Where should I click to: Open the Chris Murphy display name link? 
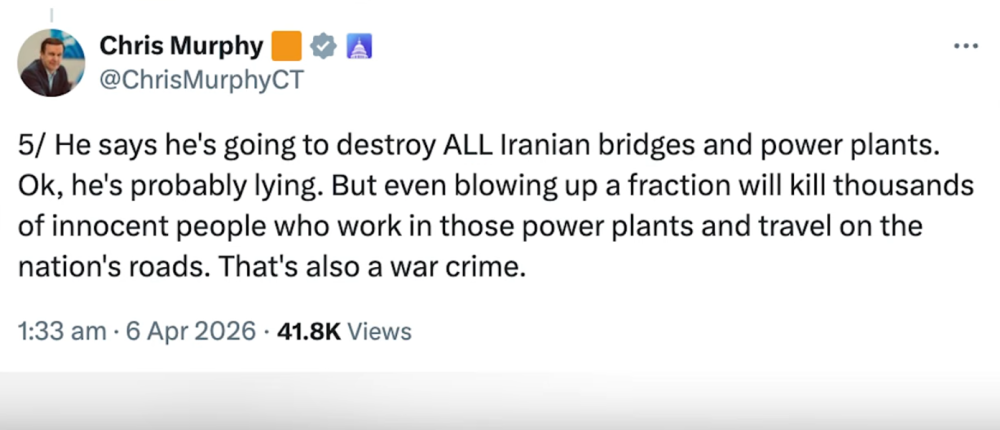180,45
